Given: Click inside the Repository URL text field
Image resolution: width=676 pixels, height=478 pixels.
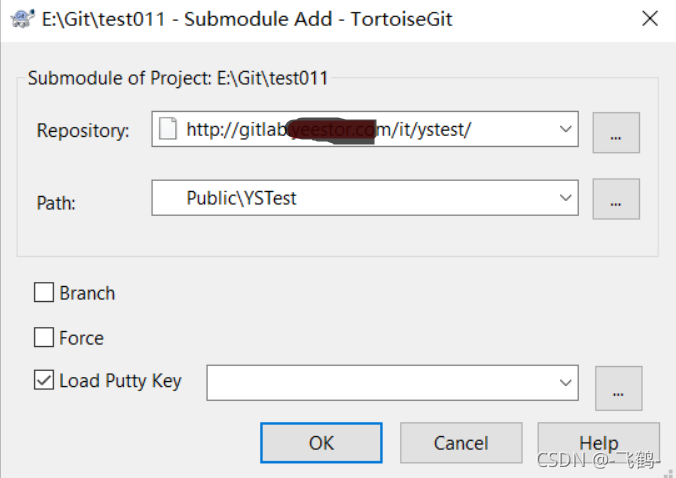Looking at the screenshot, I should (360, 129).
